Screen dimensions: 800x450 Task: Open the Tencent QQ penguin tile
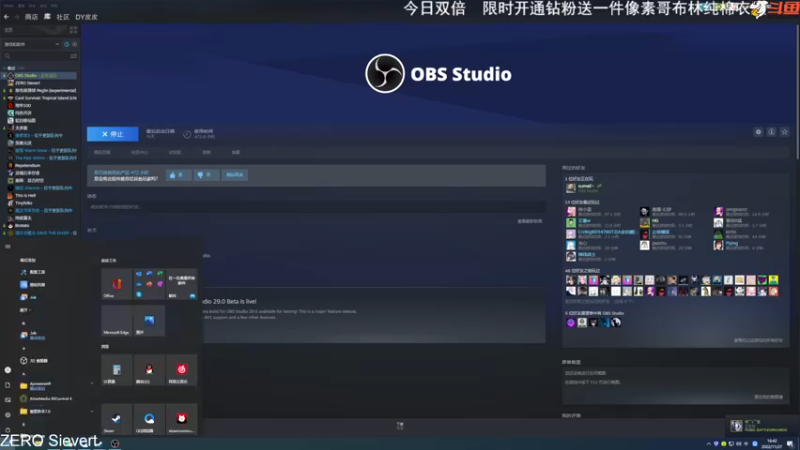pyautogui.click(x=149, y=369)
